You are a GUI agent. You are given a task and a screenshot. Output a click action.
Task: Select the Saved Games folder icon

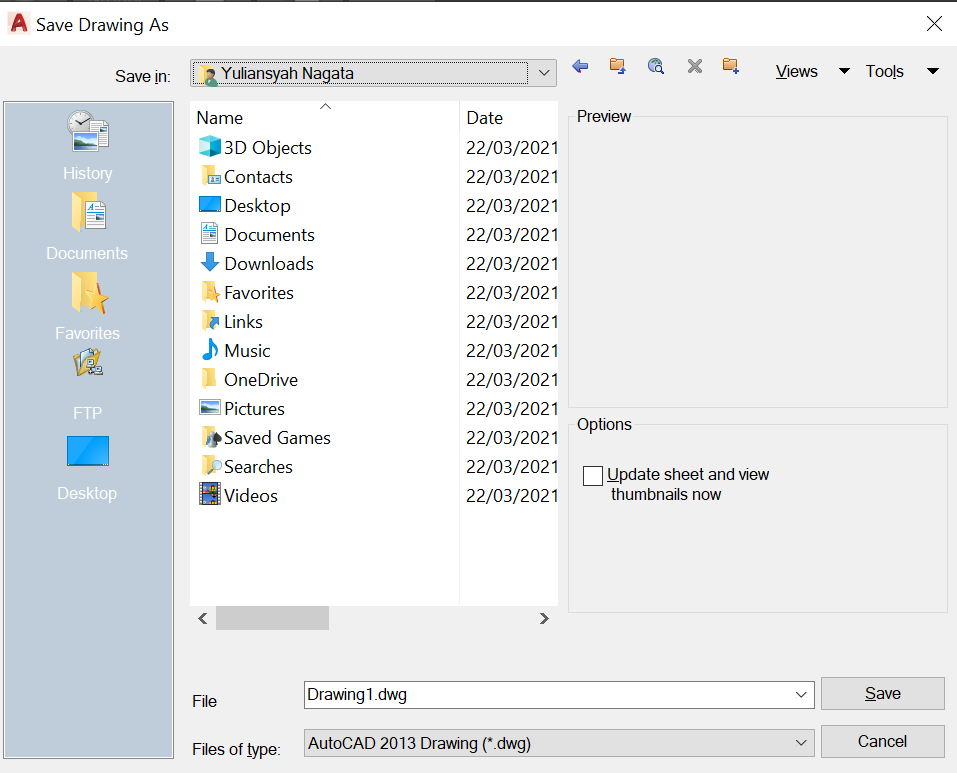coord(211,437)
